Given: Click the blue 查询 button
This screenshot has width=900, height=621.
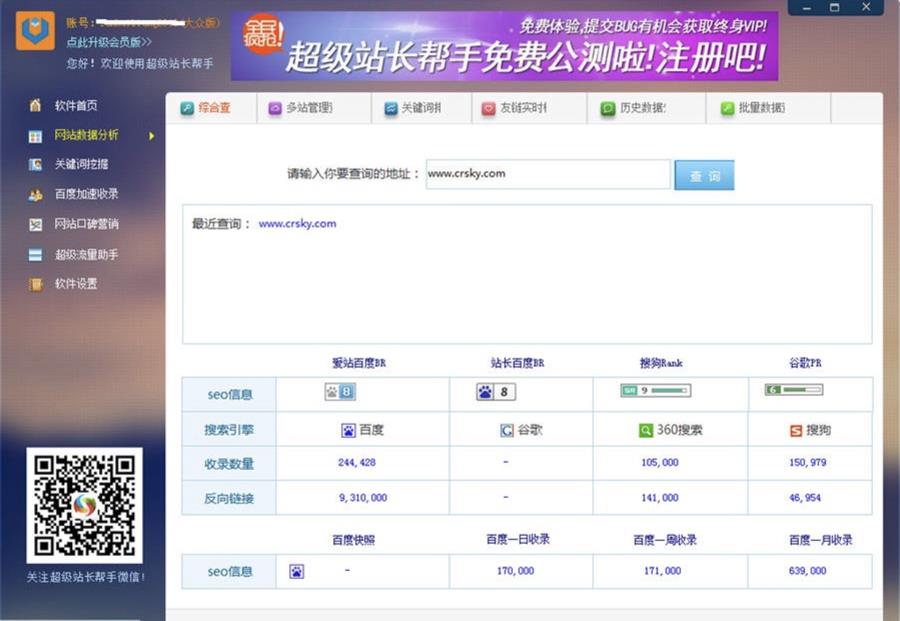Looking at the screenshot, I should (704, 176).
